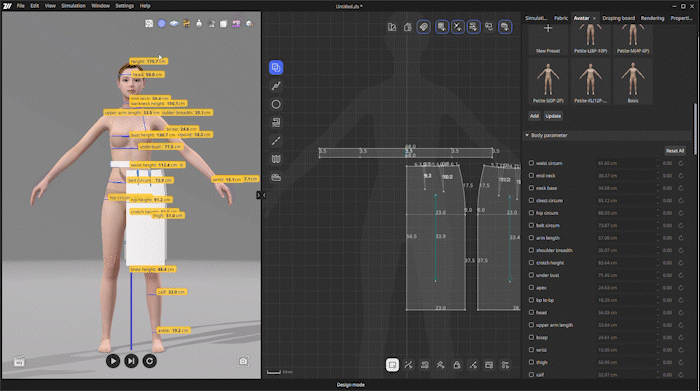Image resolution: width=700 pixels, height=391 pixels.
Task: Click the lock icon in bottom toolbar
Action: coord(457,365)
